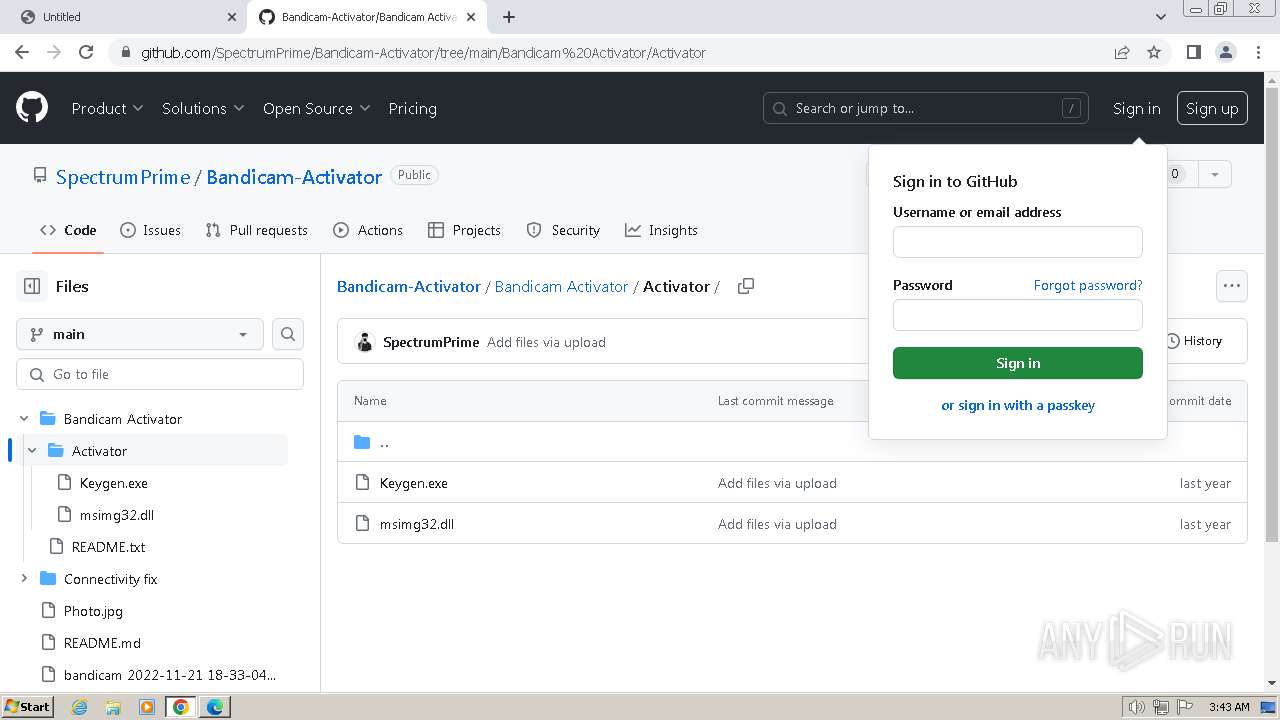Open the Product navigation menu
The width and height of the screenshot is (1280, 720).
tap(107, 108)
